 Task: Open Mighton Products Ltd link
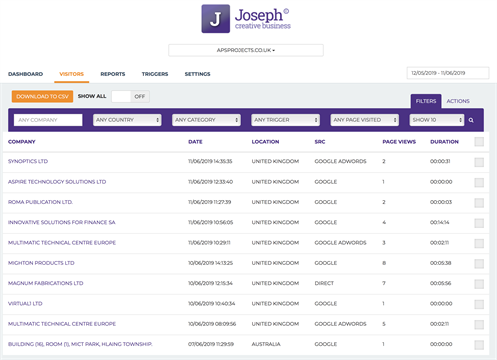tap(41, 263)
